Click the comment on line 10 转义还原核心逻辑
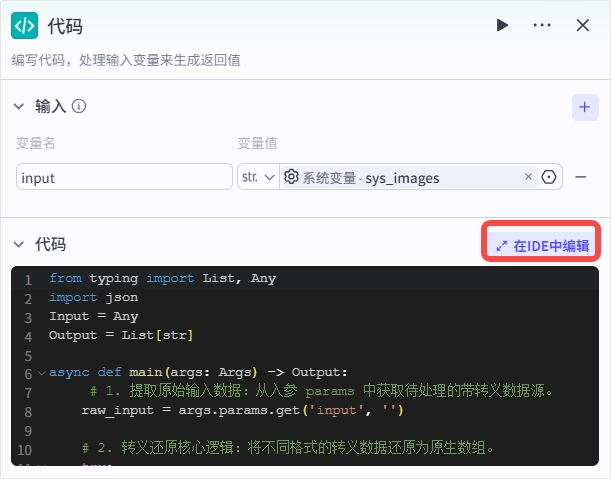This screenshot has width=611, height=479. (288, 447)
